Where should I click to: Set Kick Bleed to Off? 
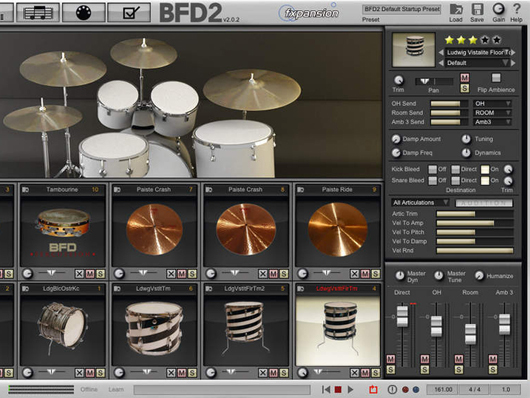point(432,169)
